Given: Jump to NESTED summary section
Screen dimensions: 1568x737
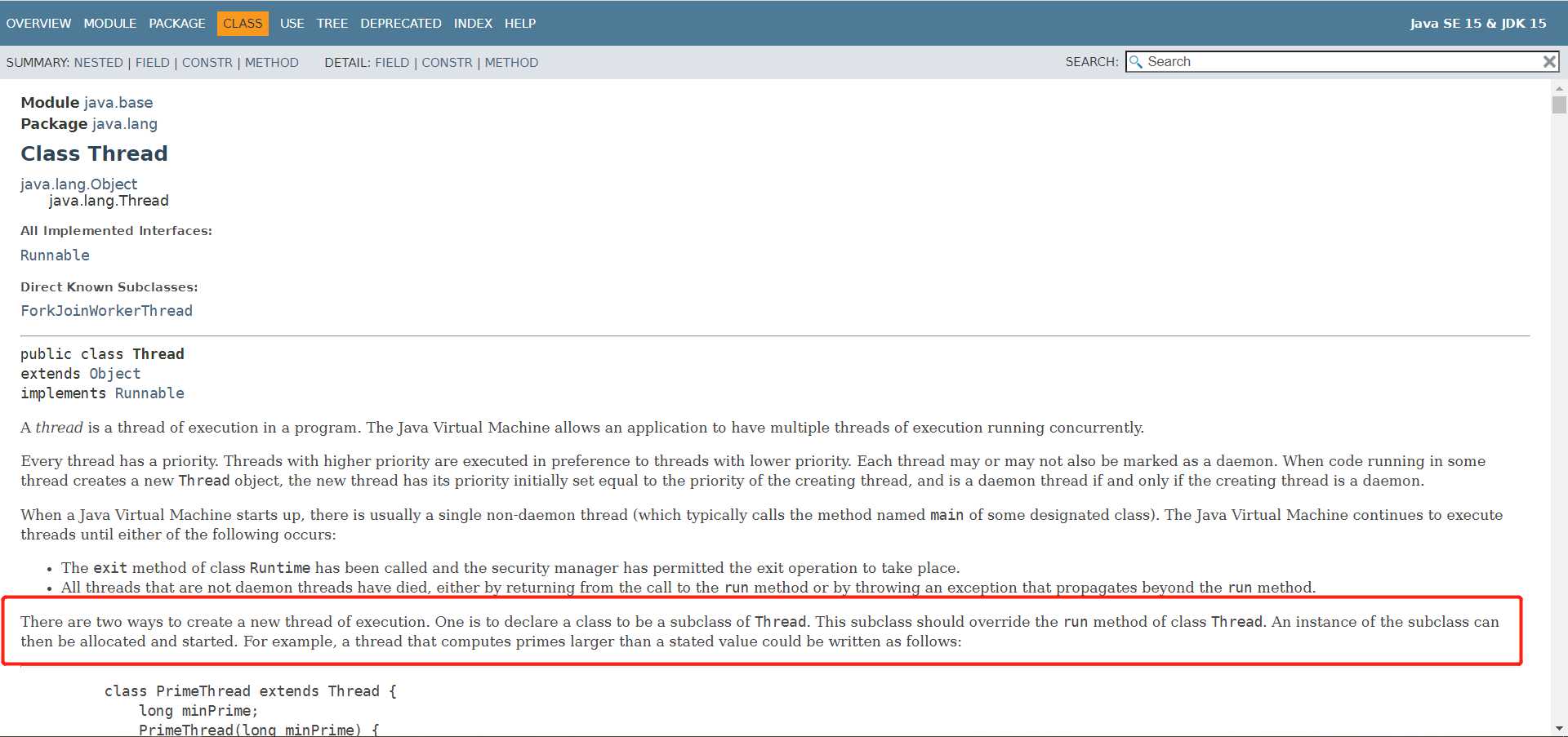Looking at the screenshot, I should pyautogui.click(x=98, y=63).
